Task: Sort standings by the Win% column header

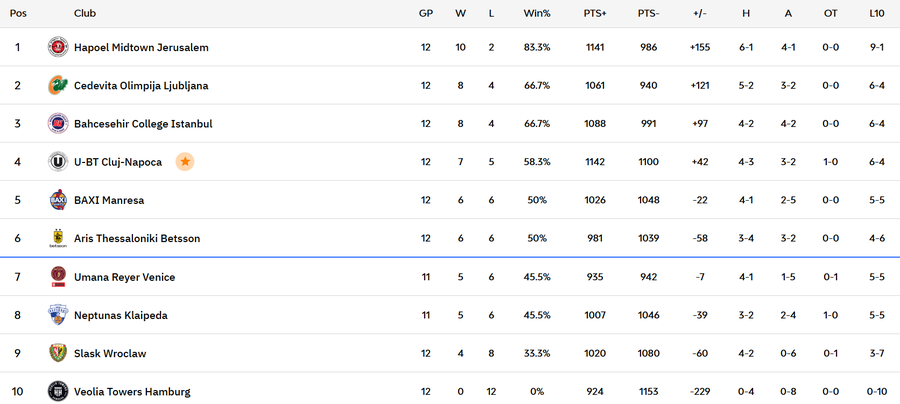Action: (x=537, y=13)
